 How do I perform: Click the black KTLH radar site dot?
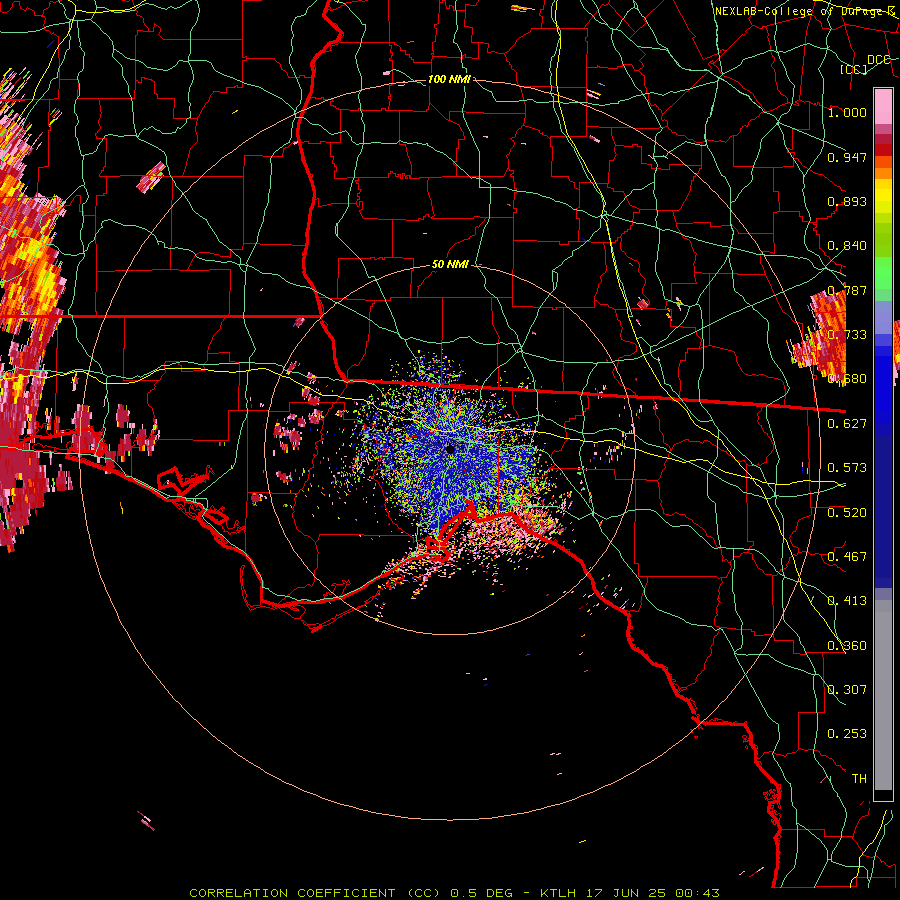(450, 449)
